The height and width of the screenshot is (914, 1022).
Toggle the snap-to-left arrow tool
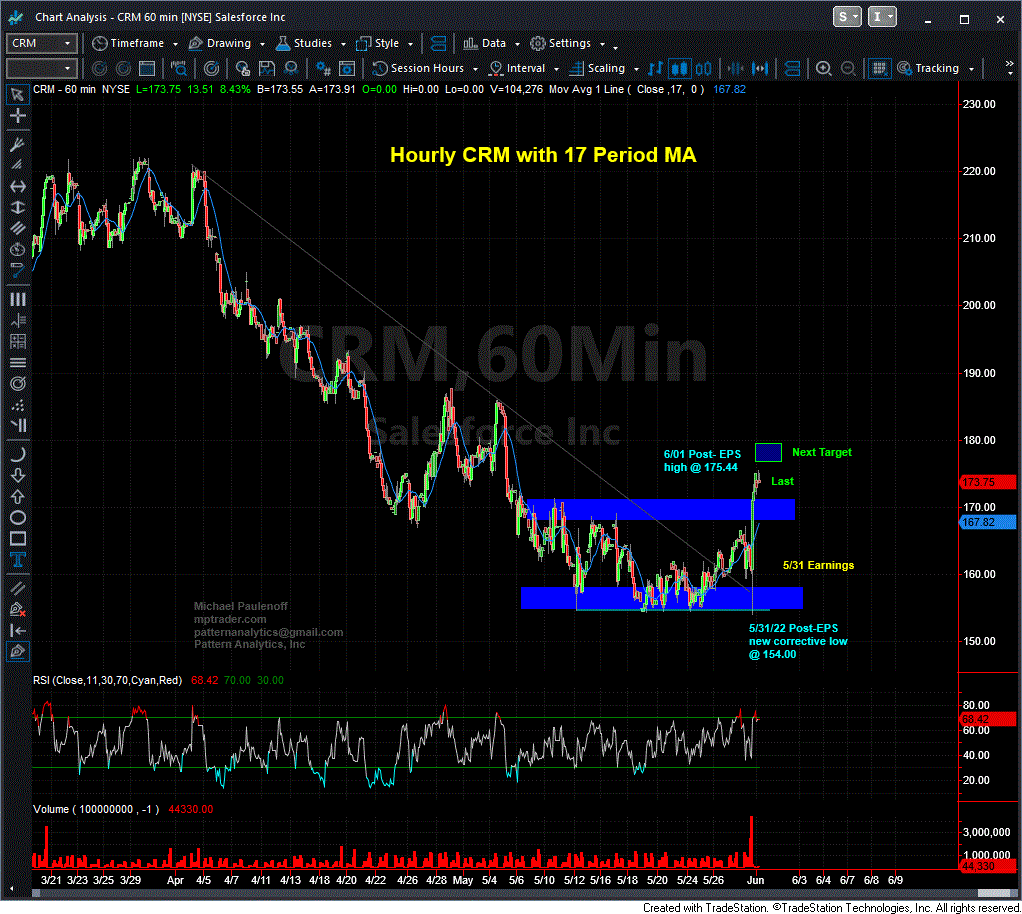(x=18, y=630)
